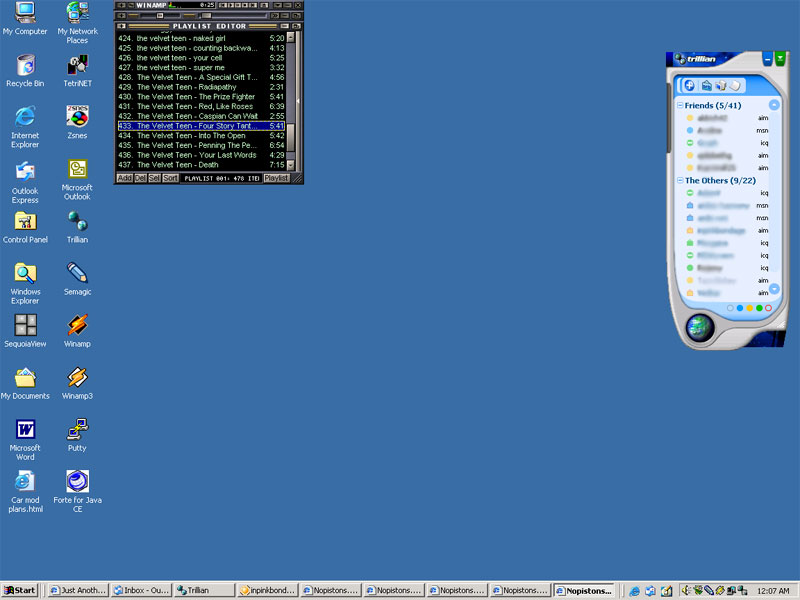The height and width of the screenshot is (600, 800).
Task: Open the TetriNET desktop shortcut
Action: pos(77,66)
